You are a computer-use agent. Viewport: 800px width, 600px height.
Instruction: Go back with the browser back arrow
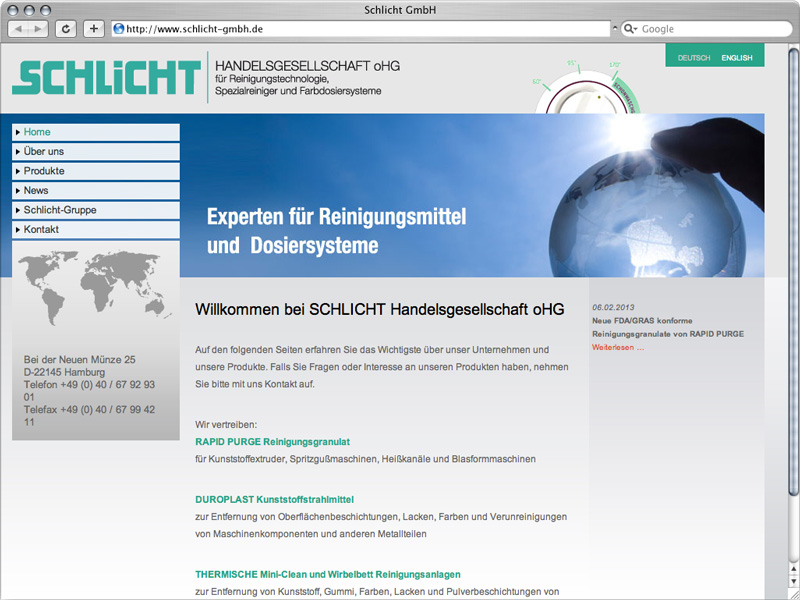[19, 29]
